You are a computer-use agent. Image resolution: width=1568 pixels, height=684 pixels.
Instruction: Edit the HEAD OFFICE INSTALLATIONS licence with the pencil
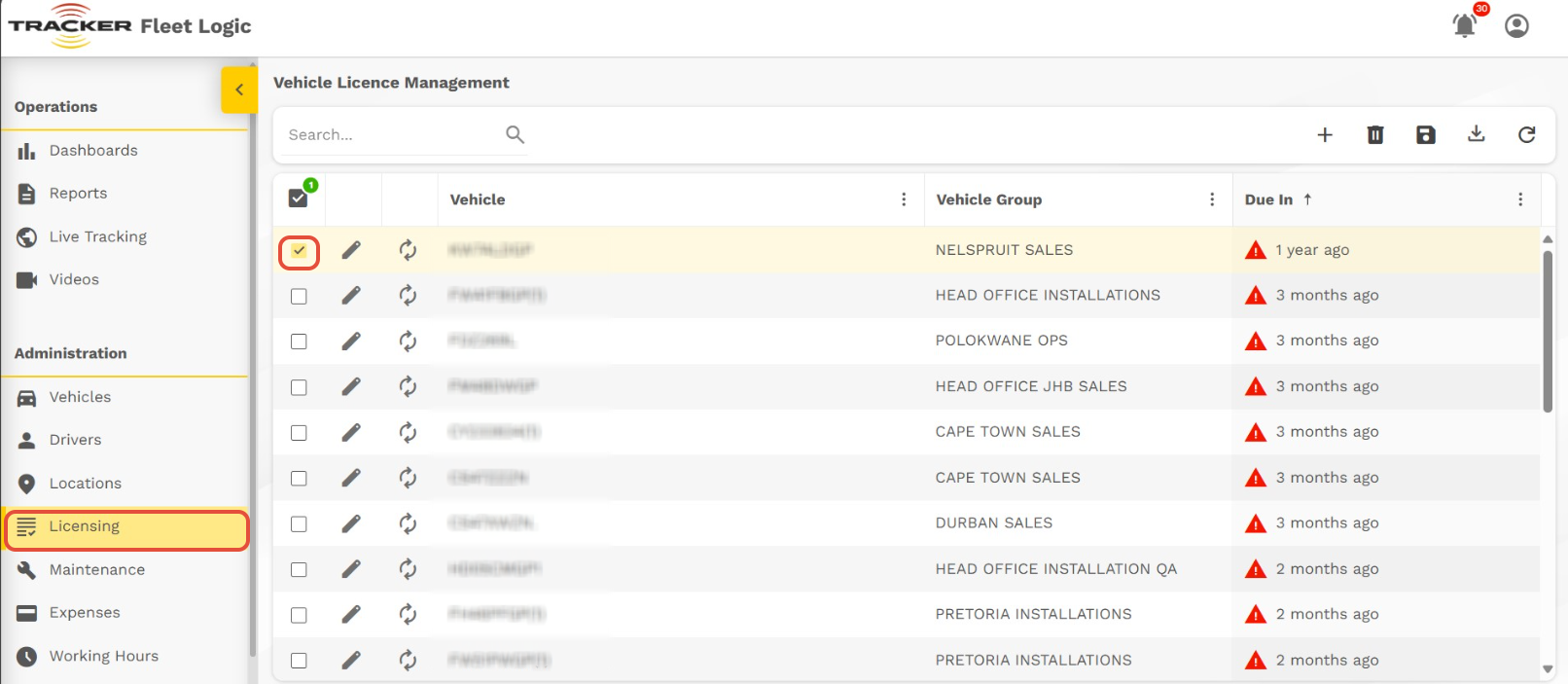click(351, 295)
